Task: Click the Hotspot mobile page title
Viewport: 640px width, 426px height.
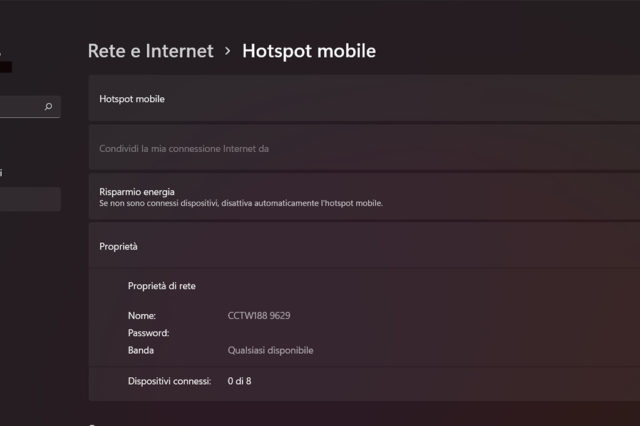Action: pos(309,50)
